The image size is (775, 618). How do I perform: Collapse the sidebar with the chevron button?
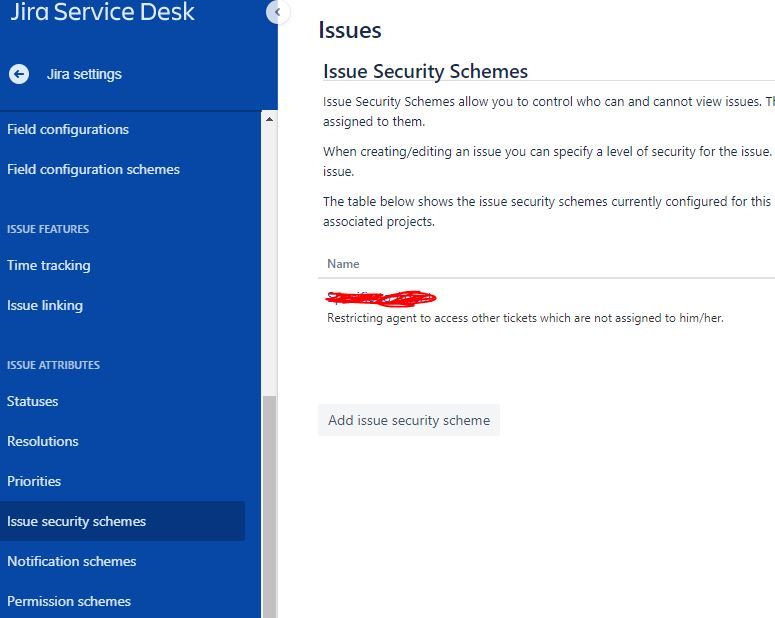[276, 12]
